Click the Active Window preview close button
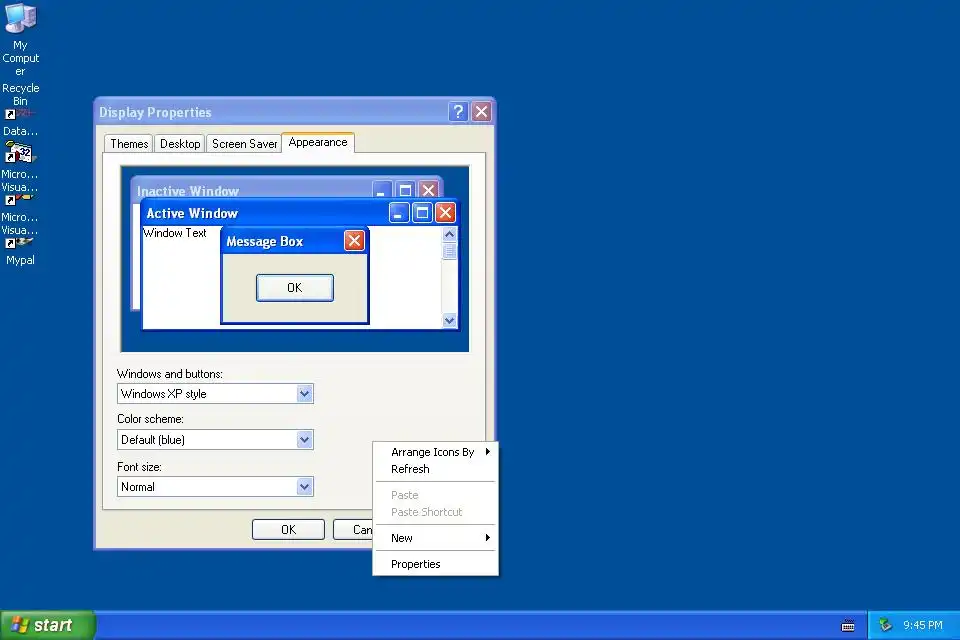Viewport: 960px width, 640px height. 445,213
